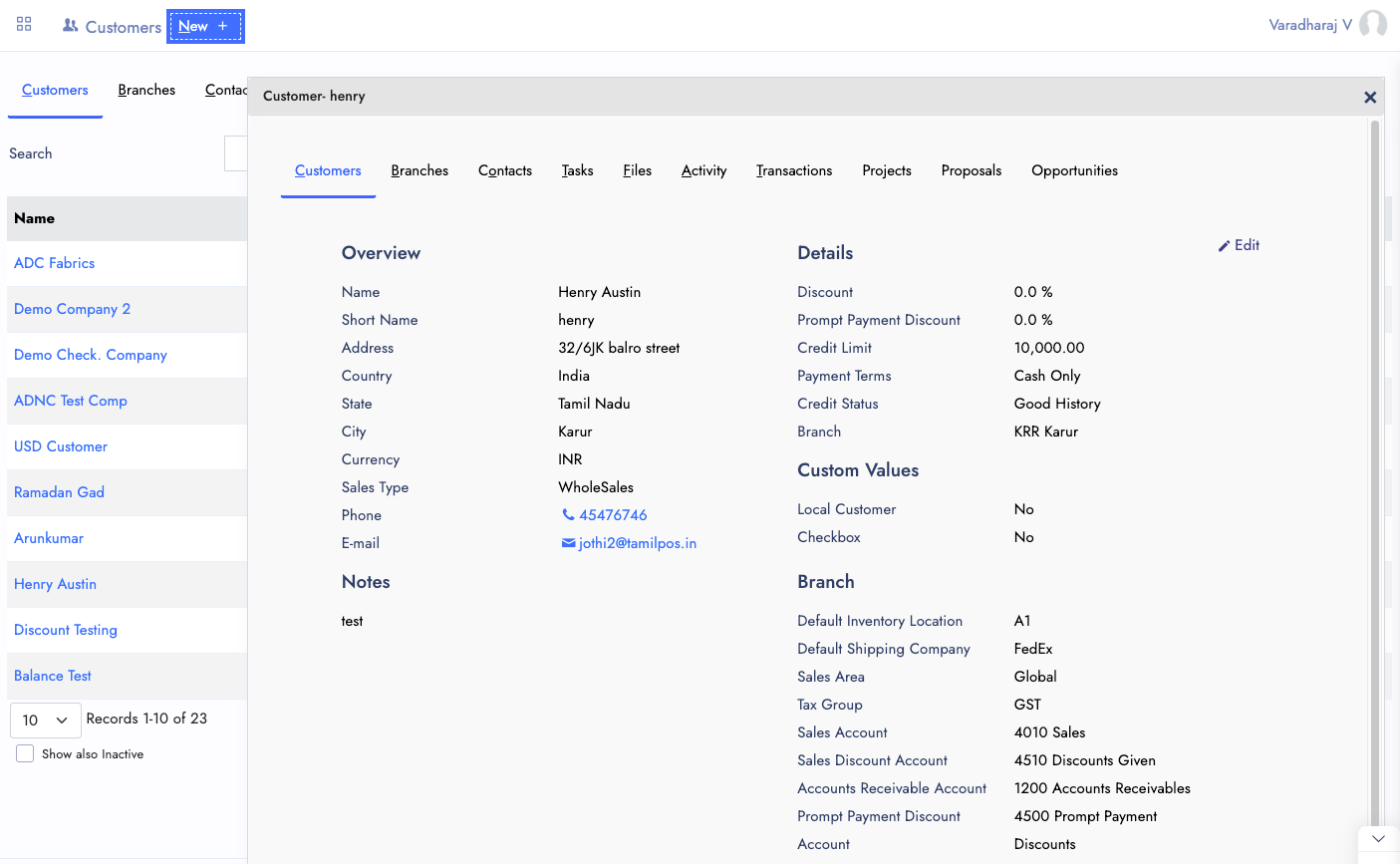Click the user avatar icon
The height and width of the screenshot is (864, 1400).
point(1373,24)
